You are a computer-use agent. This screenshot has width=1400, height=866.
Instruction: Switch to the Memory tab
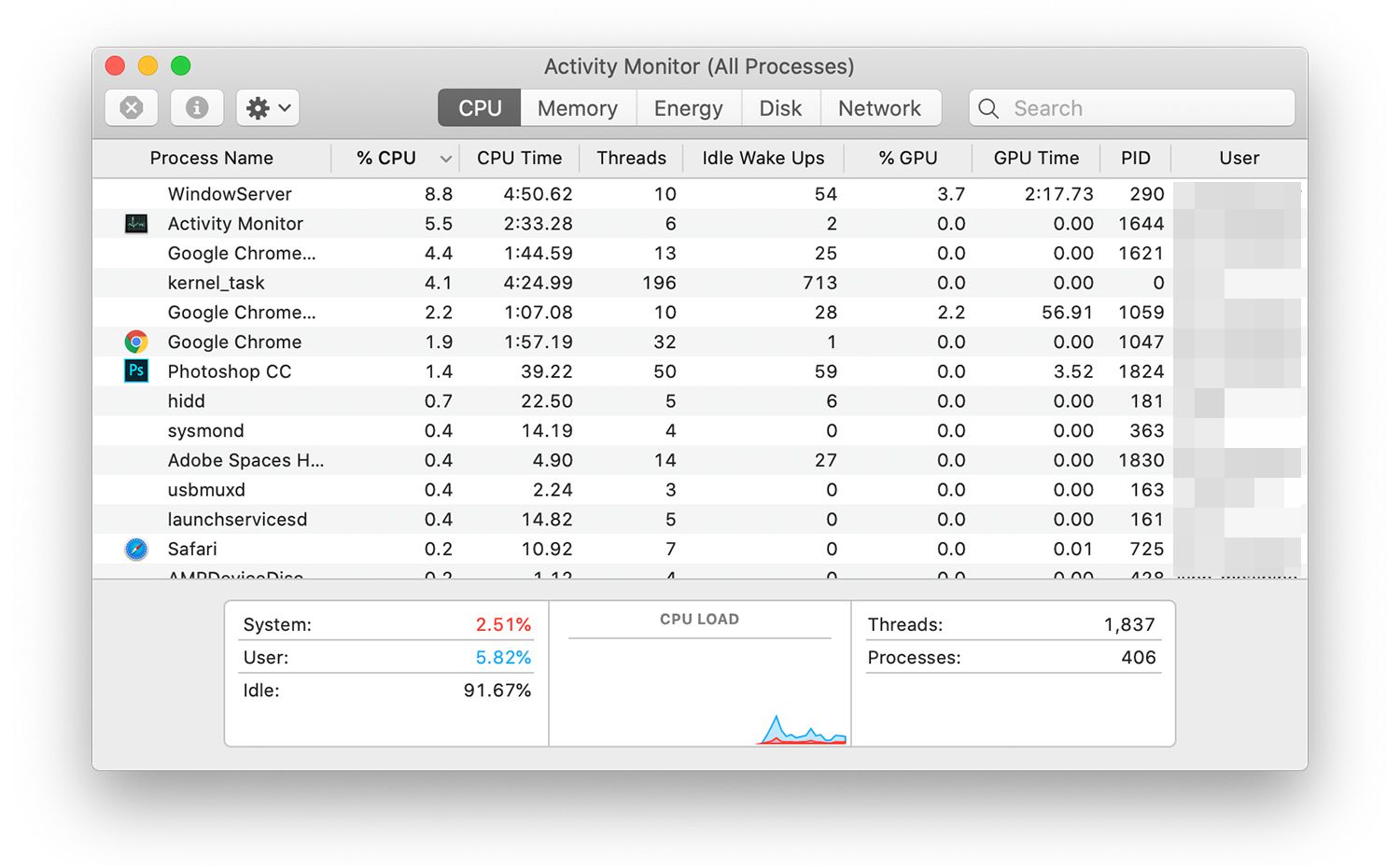[x=577, y=107]
